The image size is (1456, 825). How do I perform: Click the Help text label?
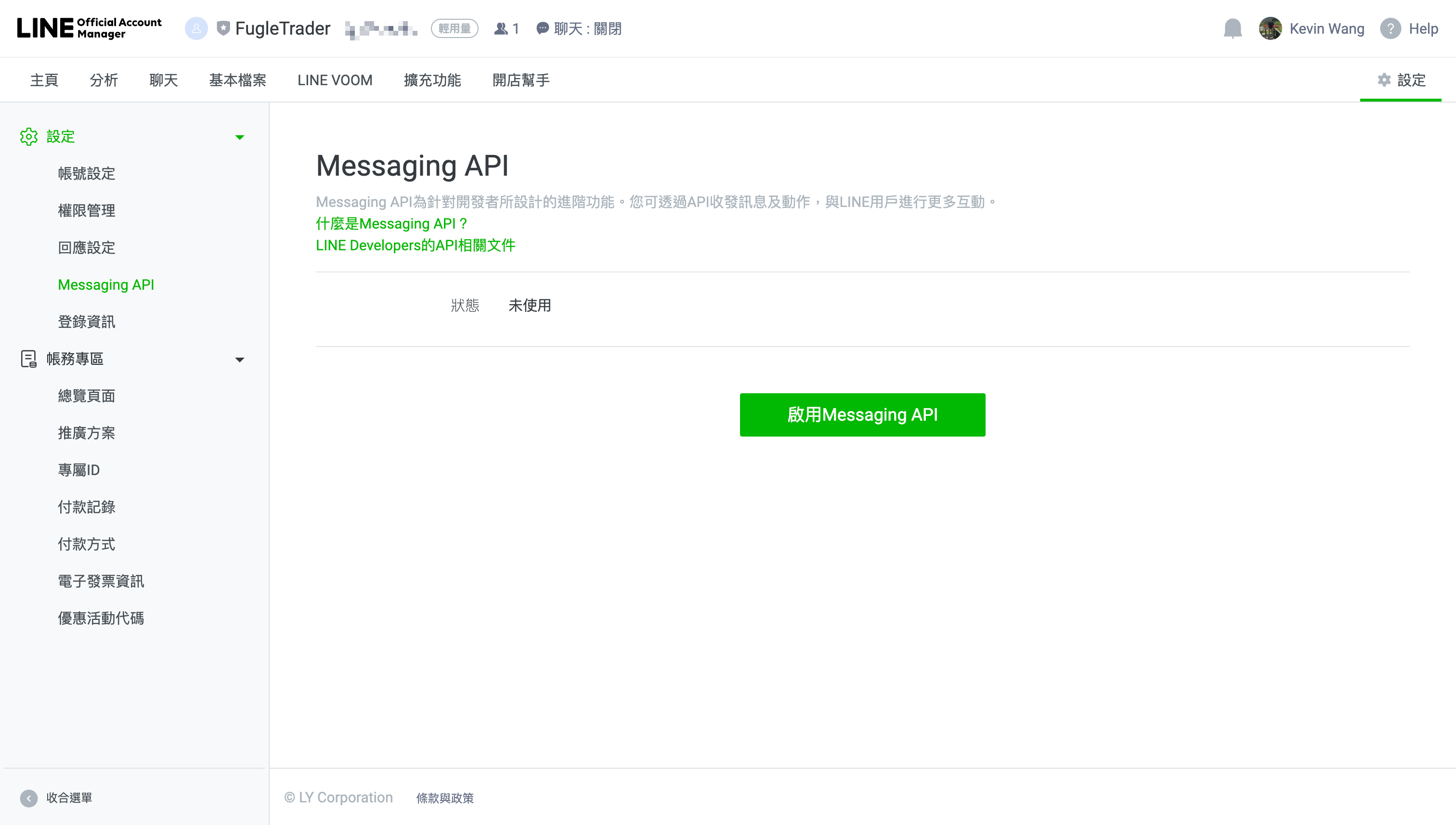[x=1423, y=28]
